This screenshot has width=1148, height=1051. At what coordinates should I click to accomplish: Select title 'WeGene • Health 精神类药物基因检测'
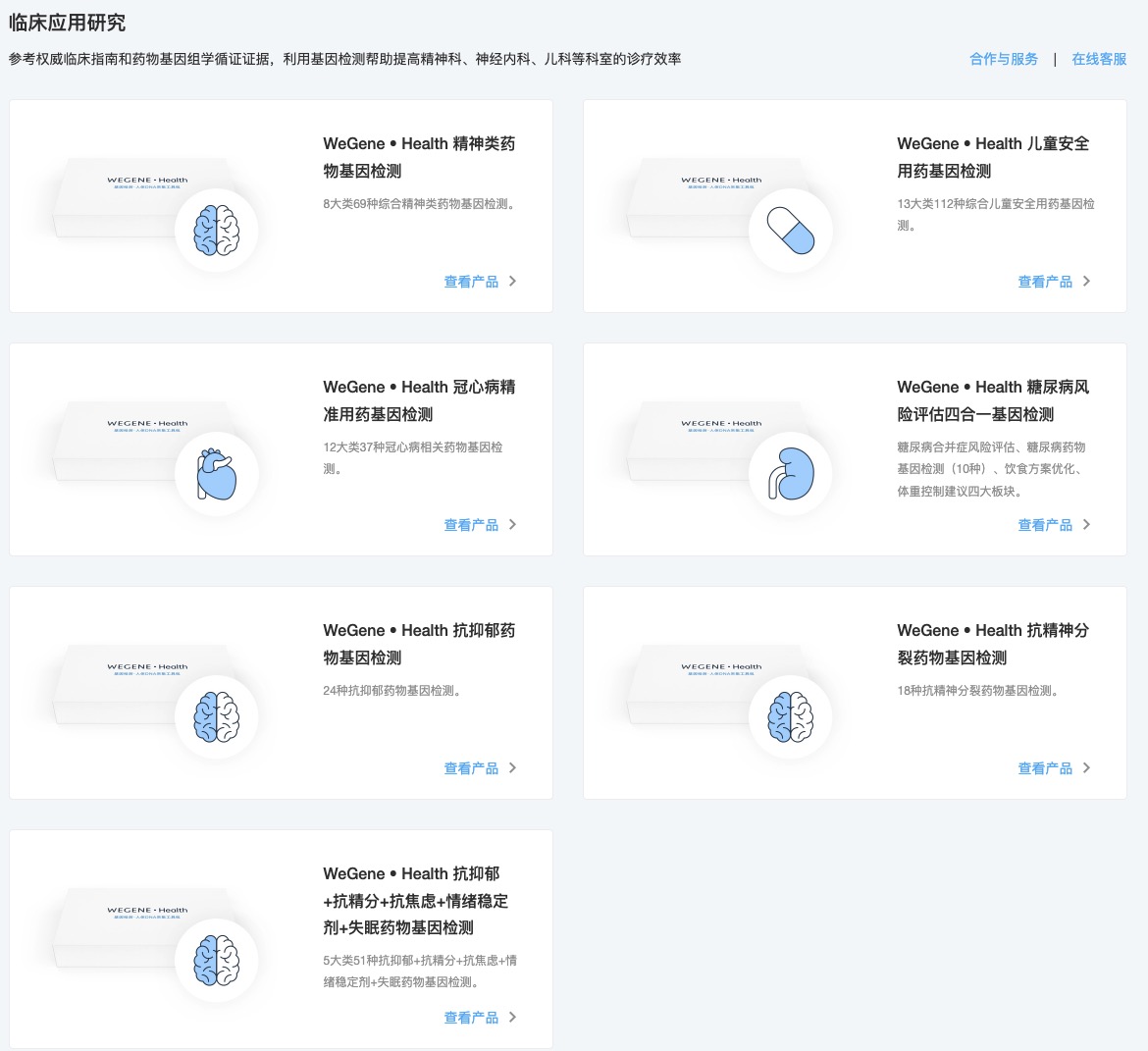(x=420, y=157)
